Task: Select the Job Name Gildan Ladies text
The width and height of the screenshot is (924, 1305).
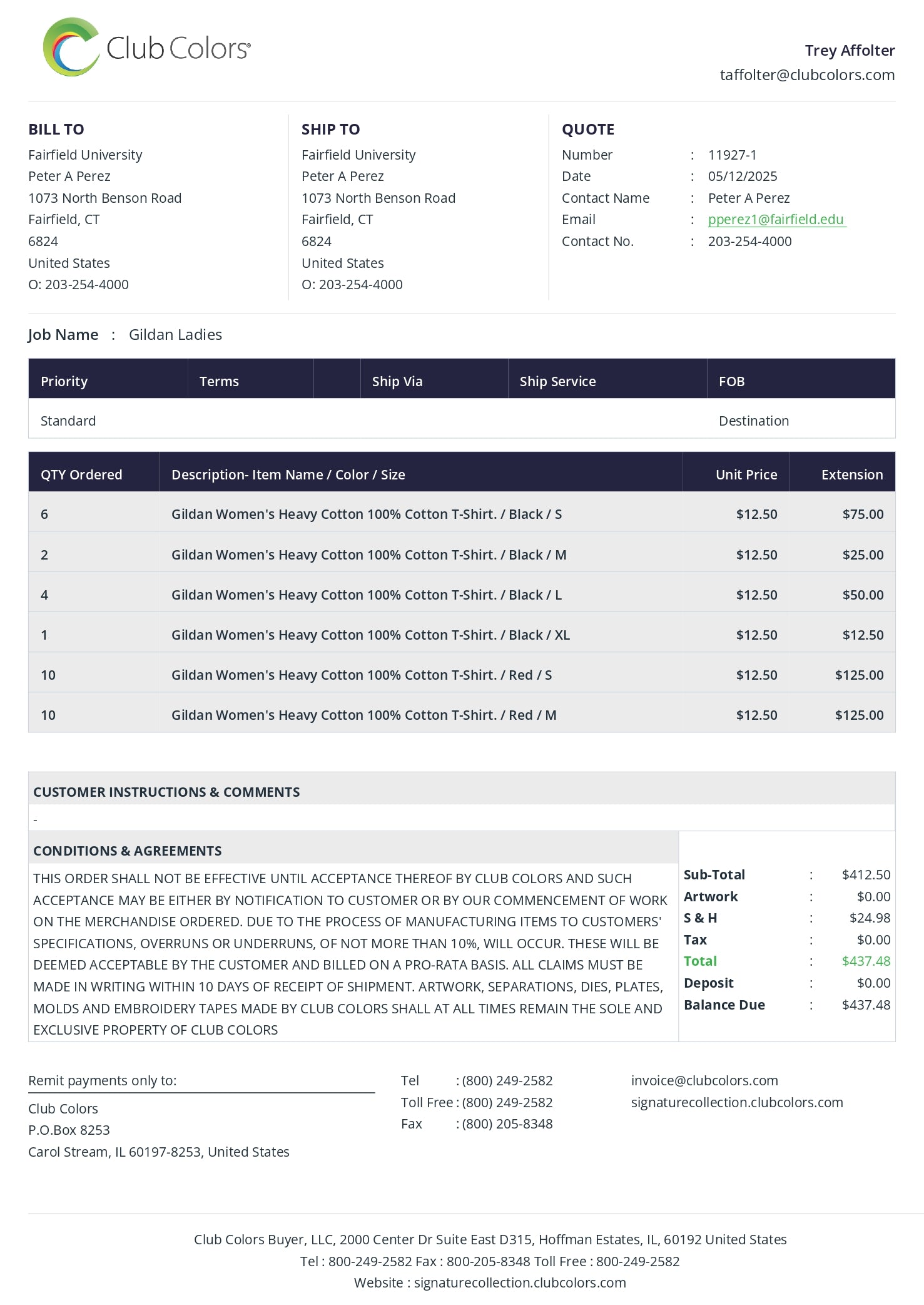Action: (x=175, y=335)
